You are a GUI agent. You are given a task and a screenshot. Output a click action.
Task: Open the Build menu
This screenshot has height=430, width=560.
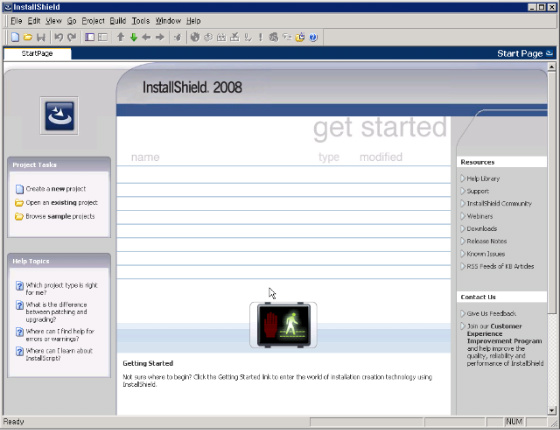(x=118, y=21)
